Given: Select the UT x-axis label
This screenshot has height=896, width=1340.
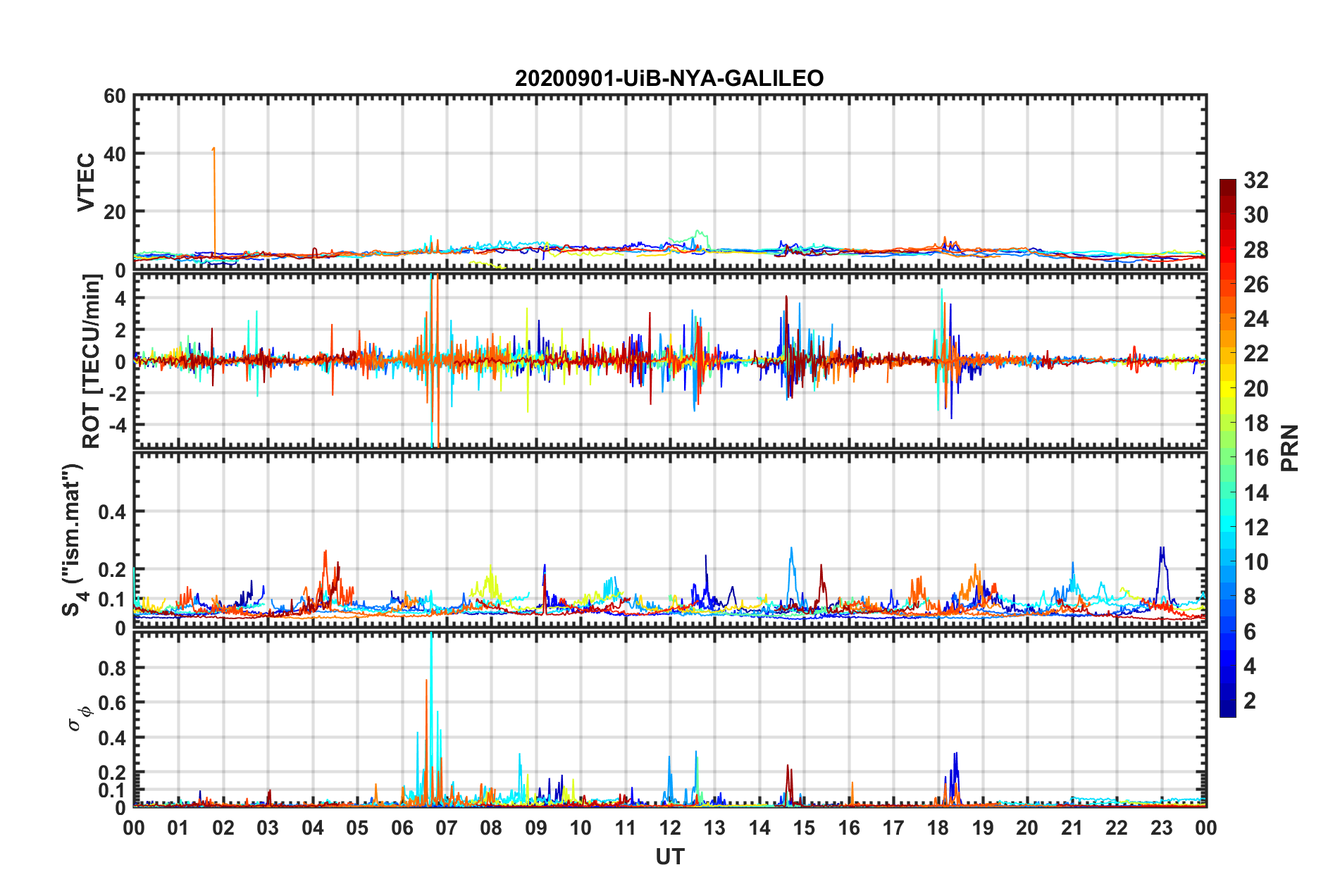Looking at the screenshot, I should point(670,857).
